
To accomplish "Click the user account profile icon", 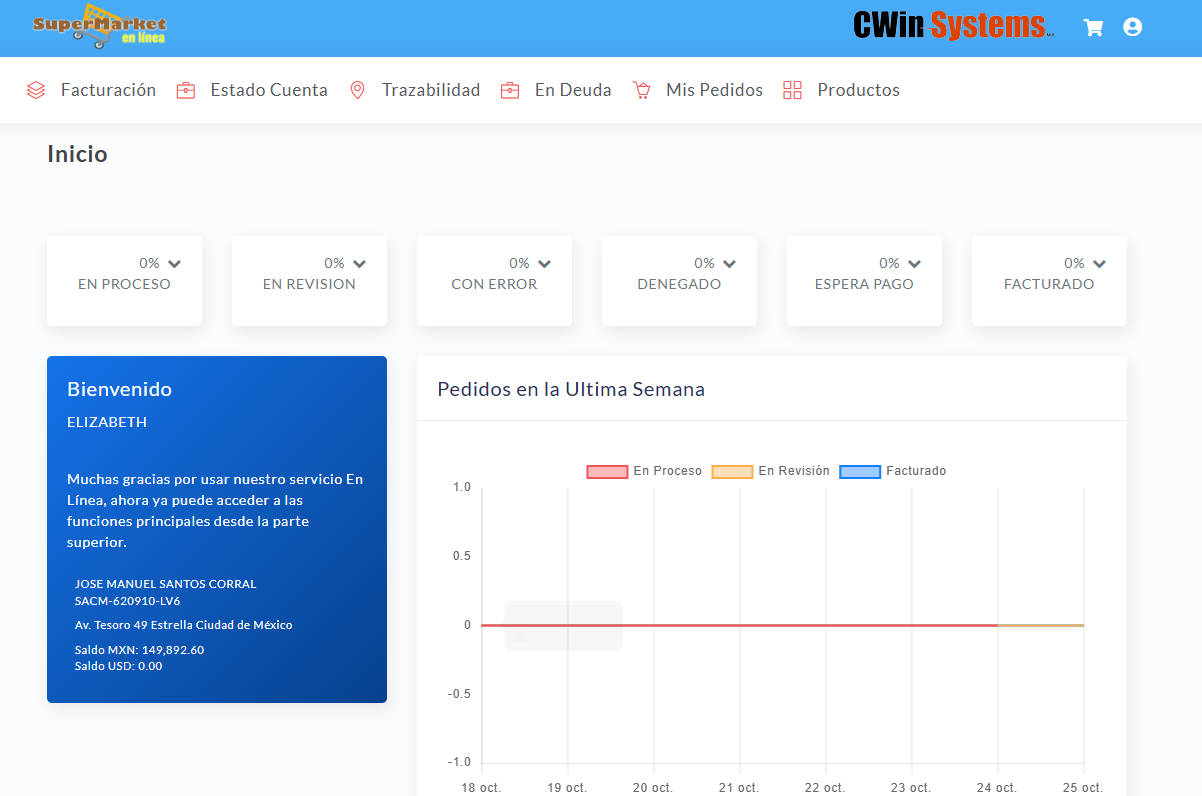I will coord(1132,27).
